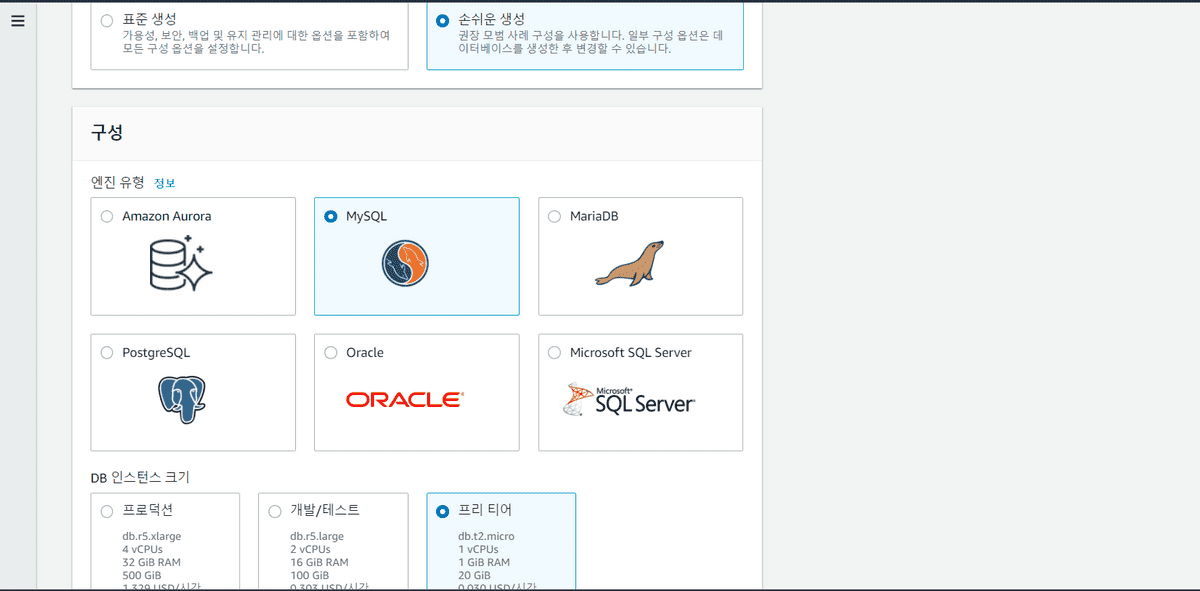The image size is (1200, 591).
Task: Click the red ORACLE logo
Action: coord(405,400)
